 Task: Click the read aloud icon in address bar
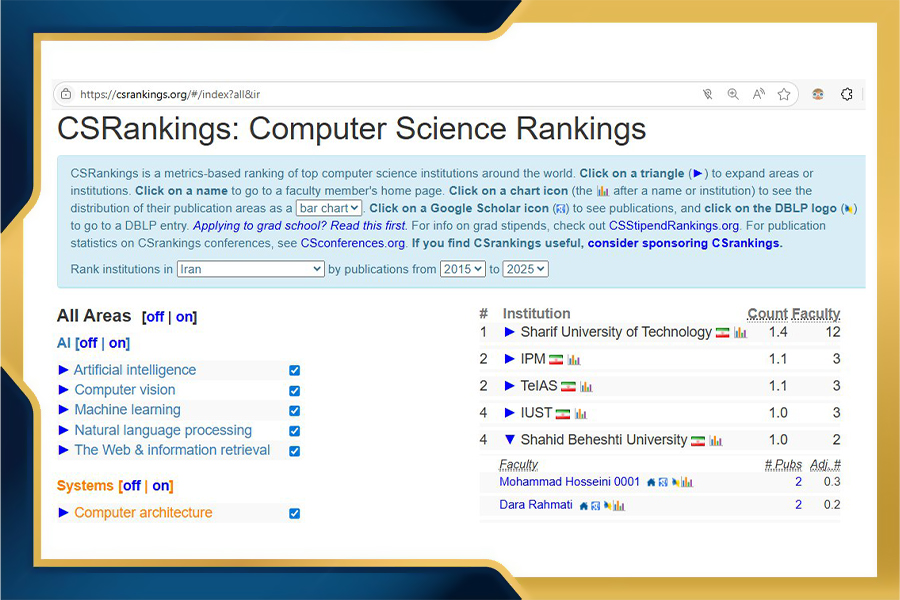pyautogui.click(x=759, y=94)
